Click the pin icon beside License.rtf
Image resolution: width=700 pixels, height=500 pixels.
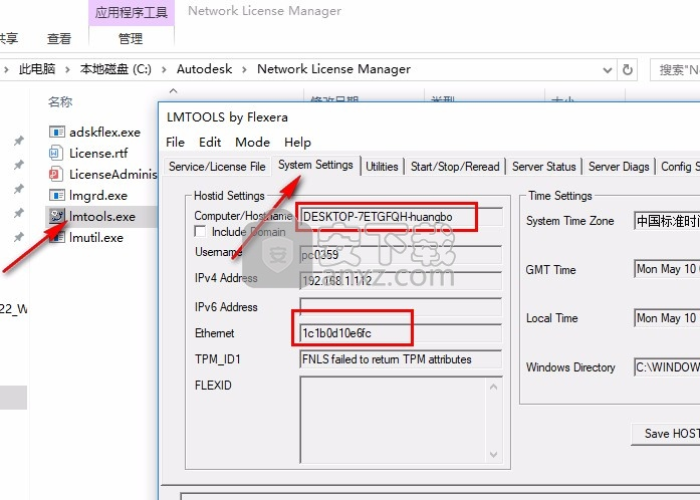(18, 165)
